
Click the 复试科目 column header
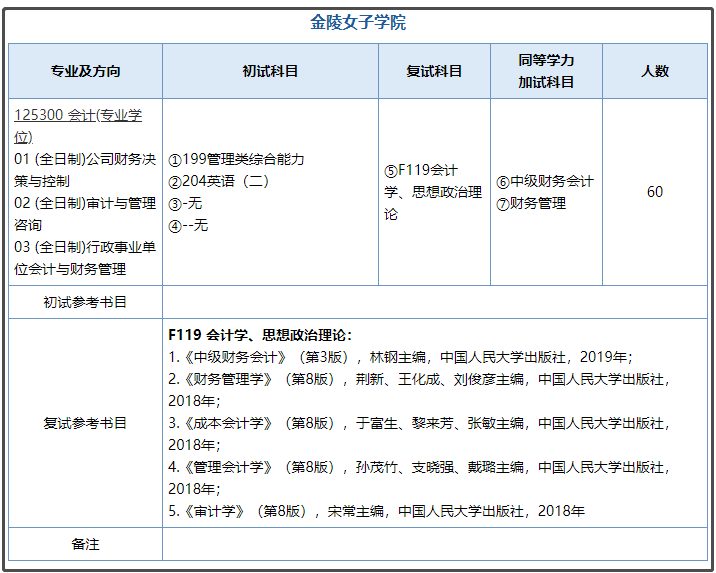(434, 71)
